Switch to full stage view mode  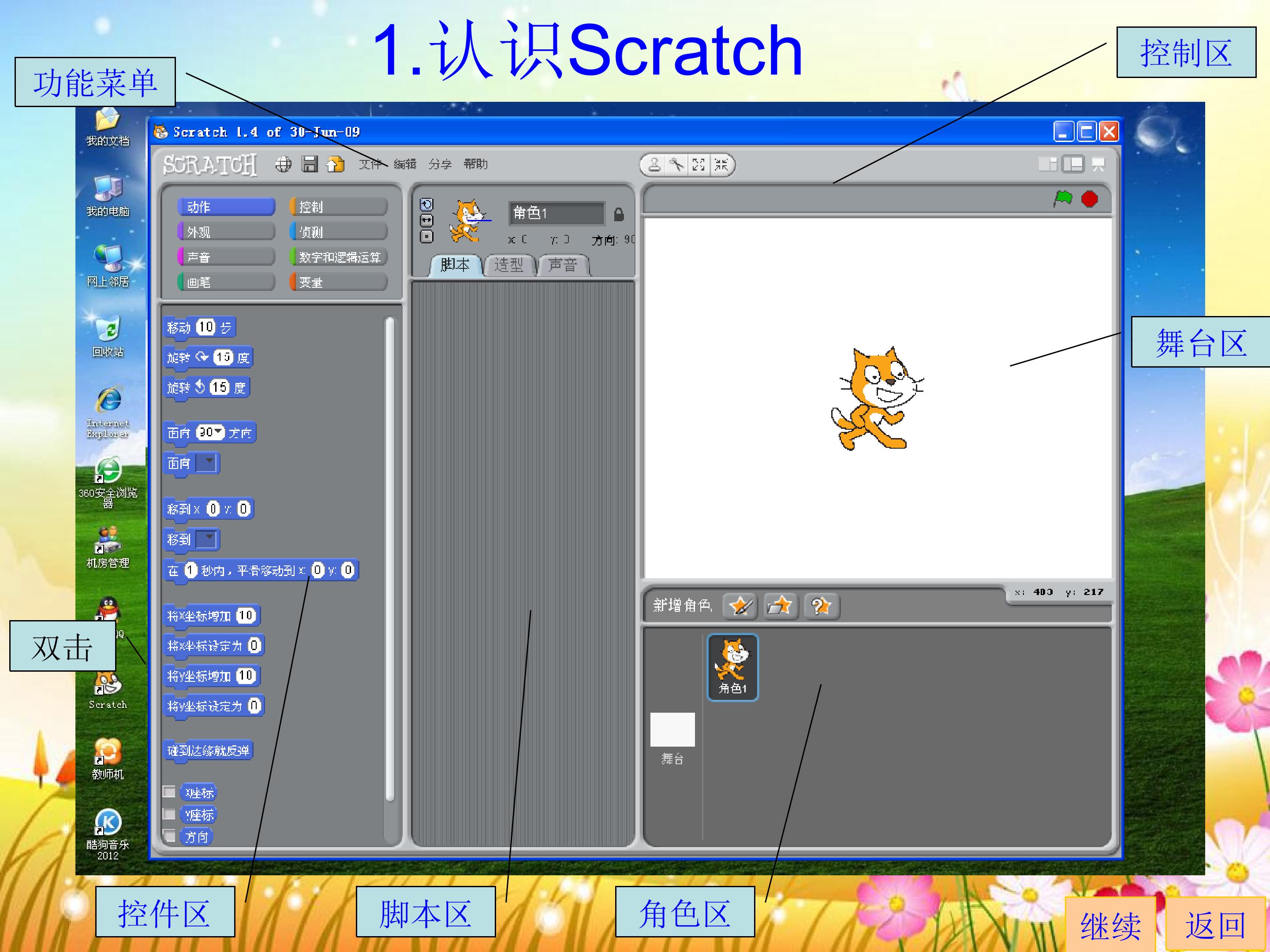[x=1073, y=165]
